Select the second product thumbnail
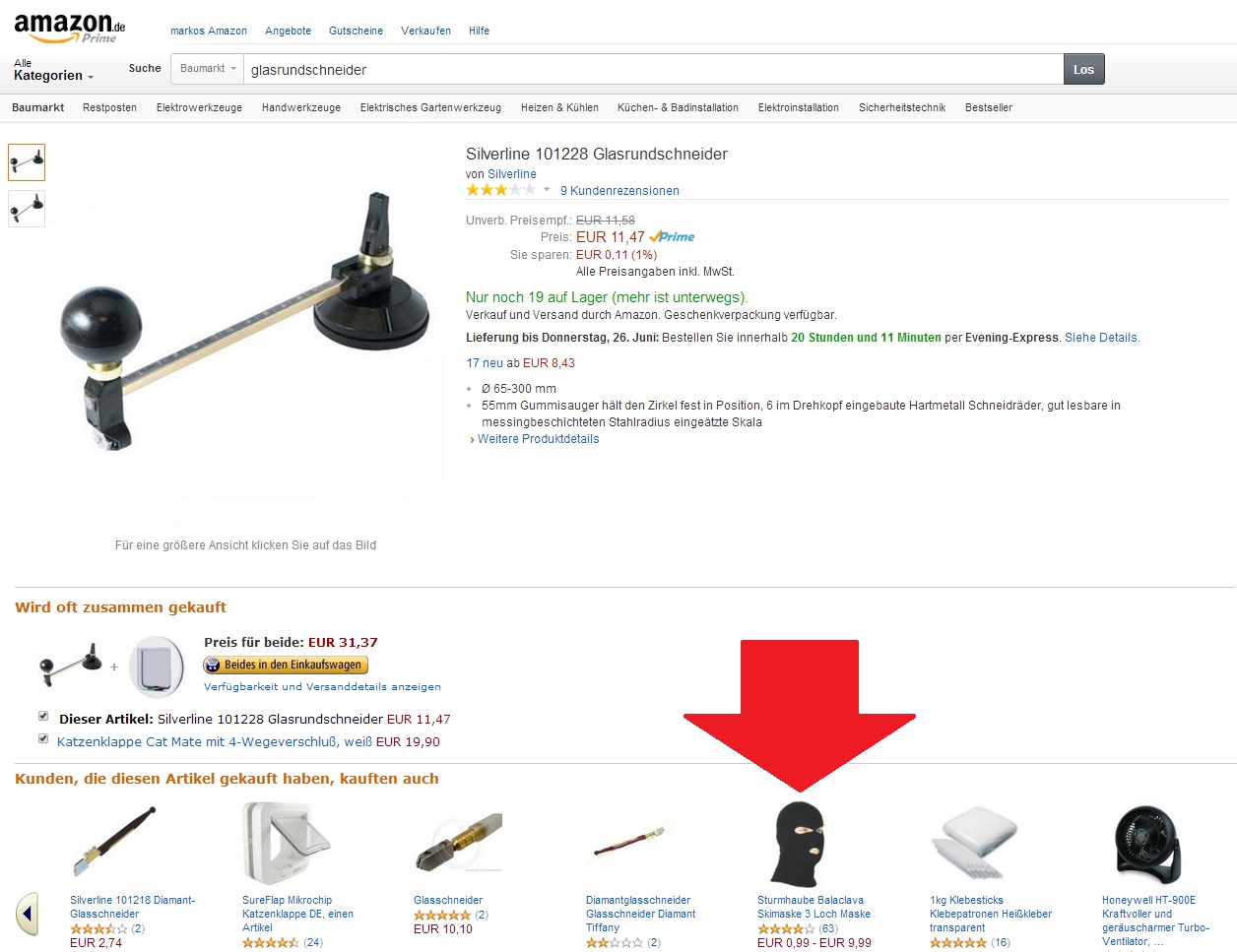Viewport: 1237px width, 952px height. 27,208
